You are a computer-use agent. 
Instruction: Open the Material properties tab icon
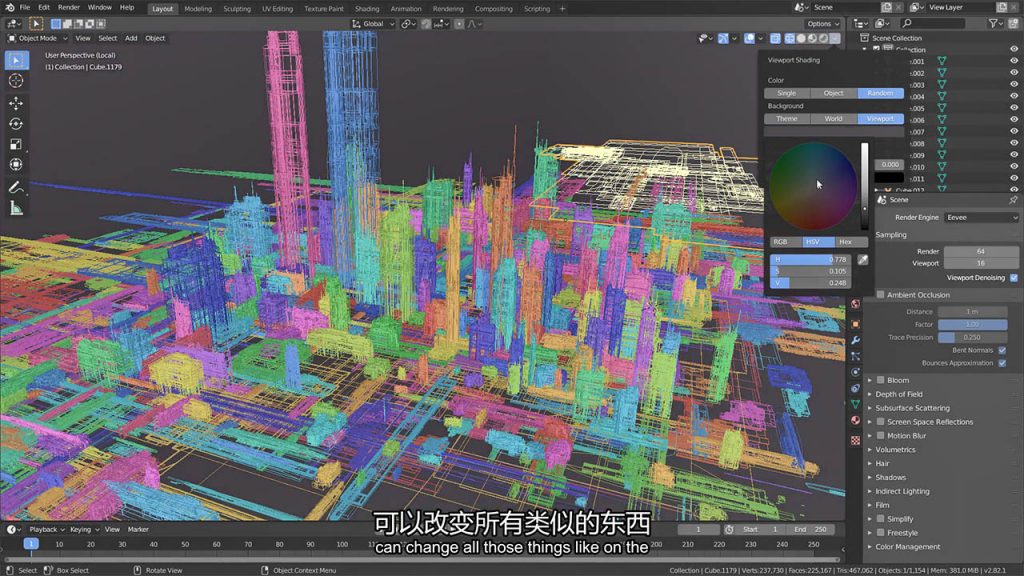(856, 421)
